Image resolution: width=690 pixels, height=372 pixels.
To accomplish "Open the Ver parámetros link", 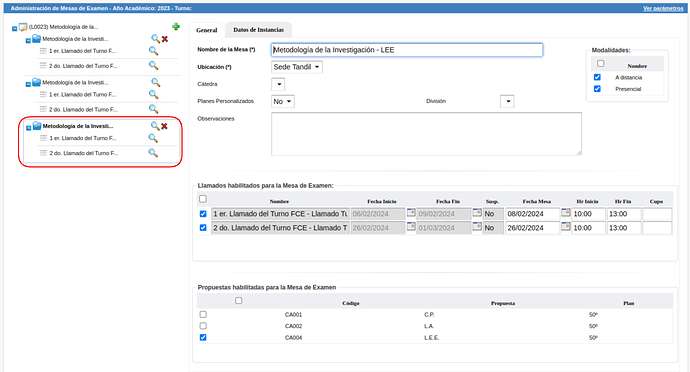I will point(663,8).
